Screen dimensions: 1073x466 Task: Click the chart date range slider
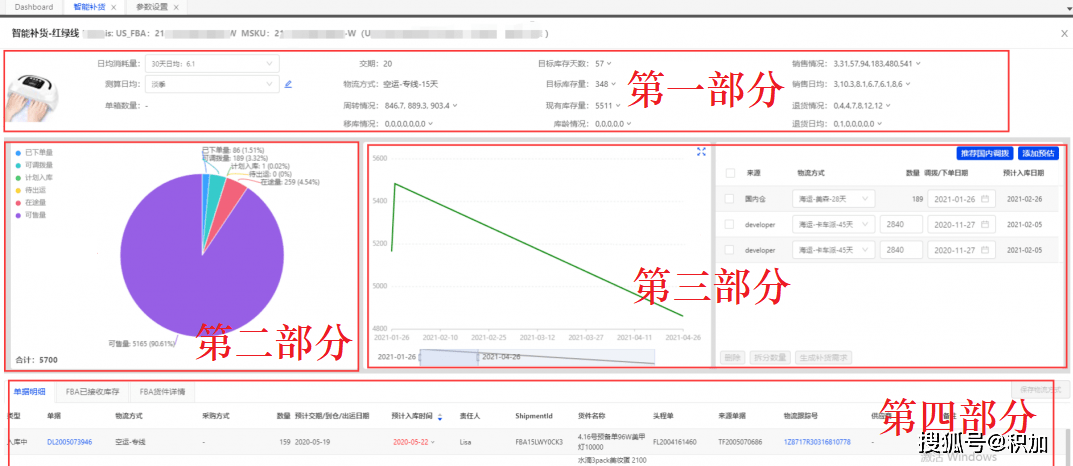515,357
